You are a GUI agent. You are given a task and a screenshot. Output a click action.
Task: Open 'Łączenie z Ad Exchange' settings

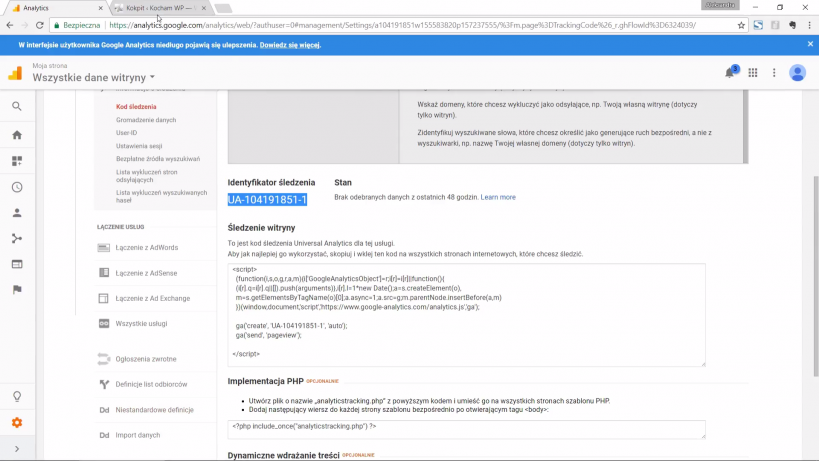pyautogui.click(x=153, y=298)
